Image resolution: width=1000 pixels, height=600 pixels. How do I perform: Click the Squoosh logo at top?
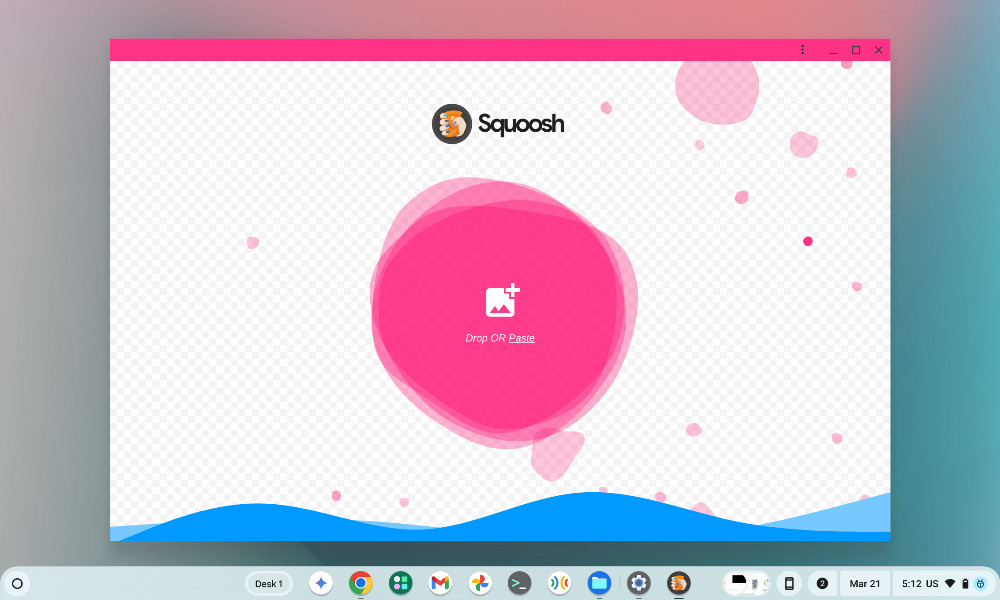pos(498,124)
